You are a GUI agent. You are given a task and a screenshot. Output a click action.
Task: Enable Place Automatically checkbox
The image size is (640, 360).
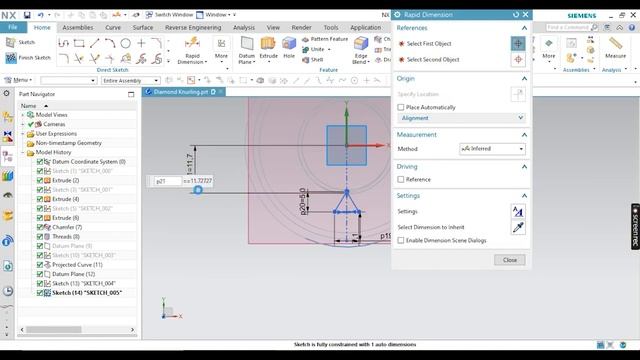[401, 107]
